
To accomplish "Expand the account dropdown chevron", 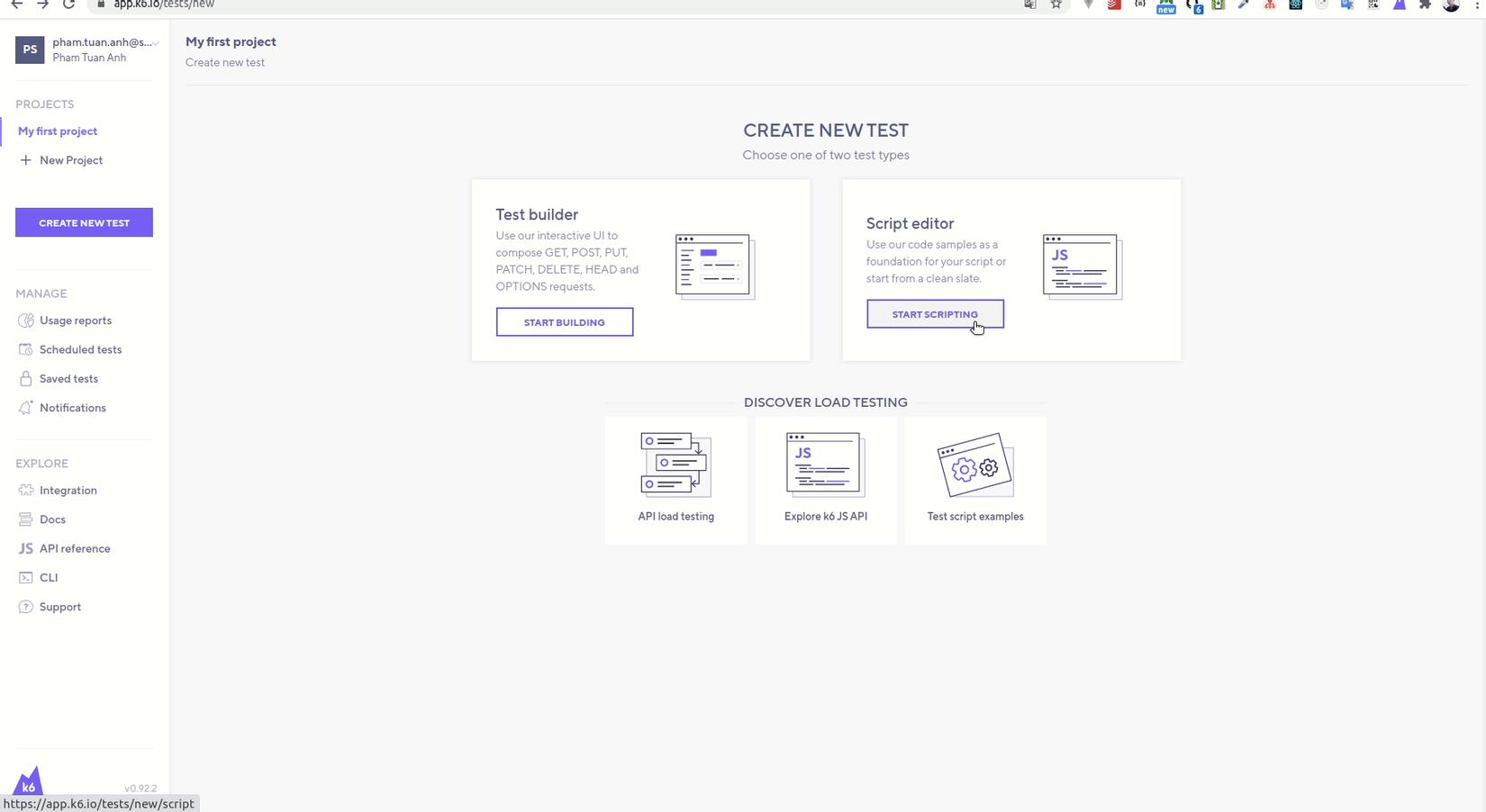I will pos(156,42).
